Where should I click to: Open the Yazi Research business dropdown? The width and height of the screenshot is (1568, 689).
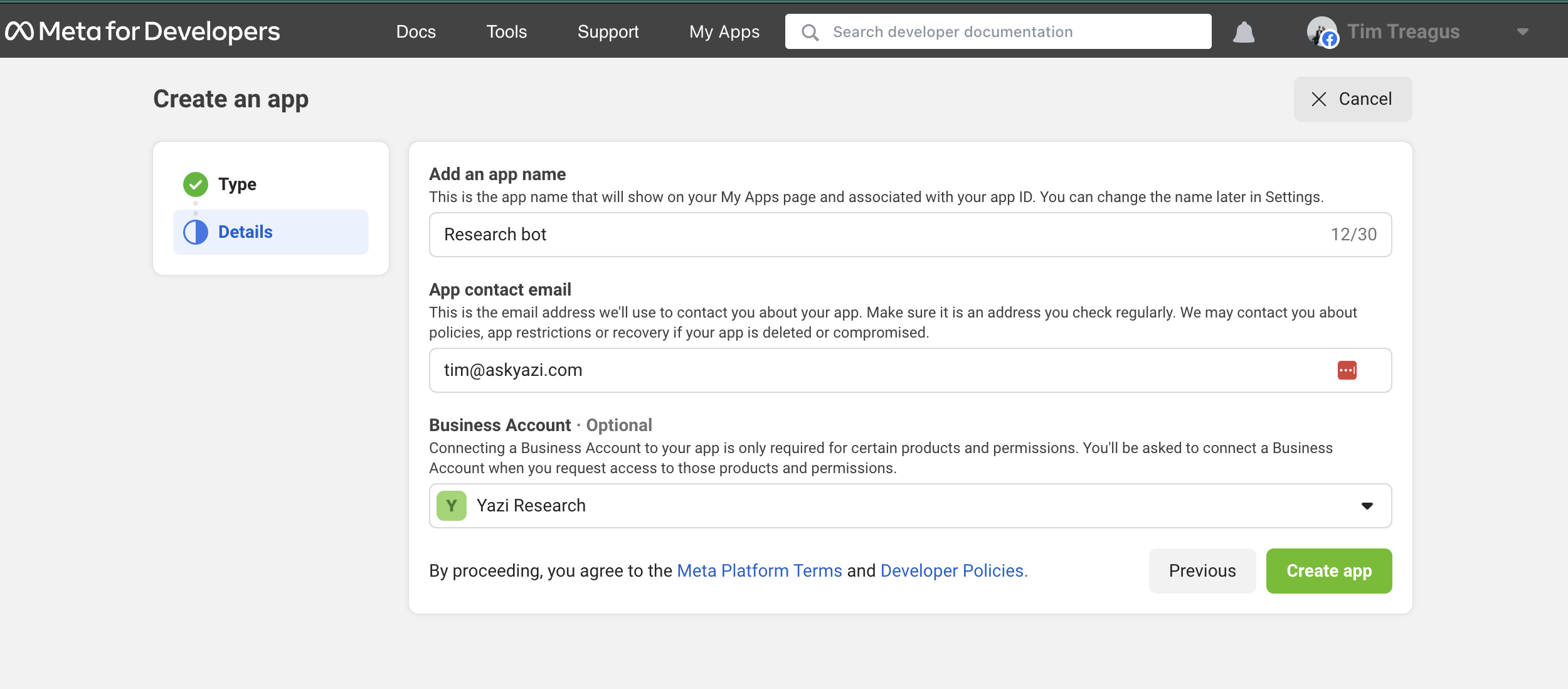click(x=909, y=506)
